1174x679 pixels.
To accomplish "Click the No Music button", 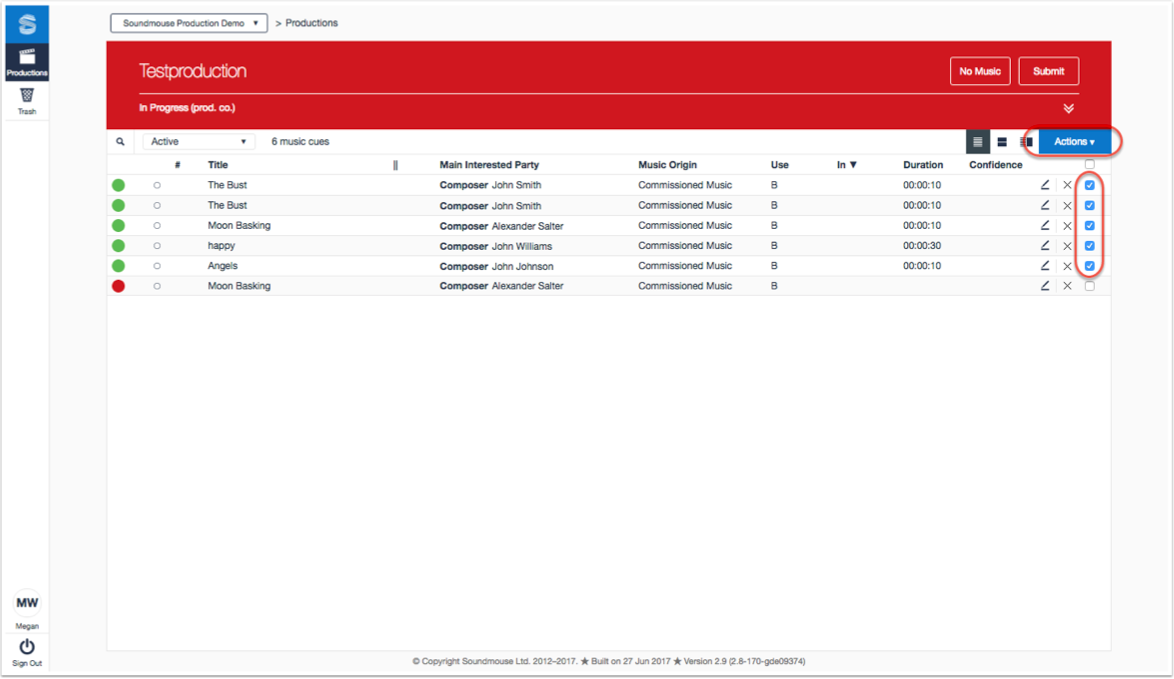I will click(x=980, y=71).
